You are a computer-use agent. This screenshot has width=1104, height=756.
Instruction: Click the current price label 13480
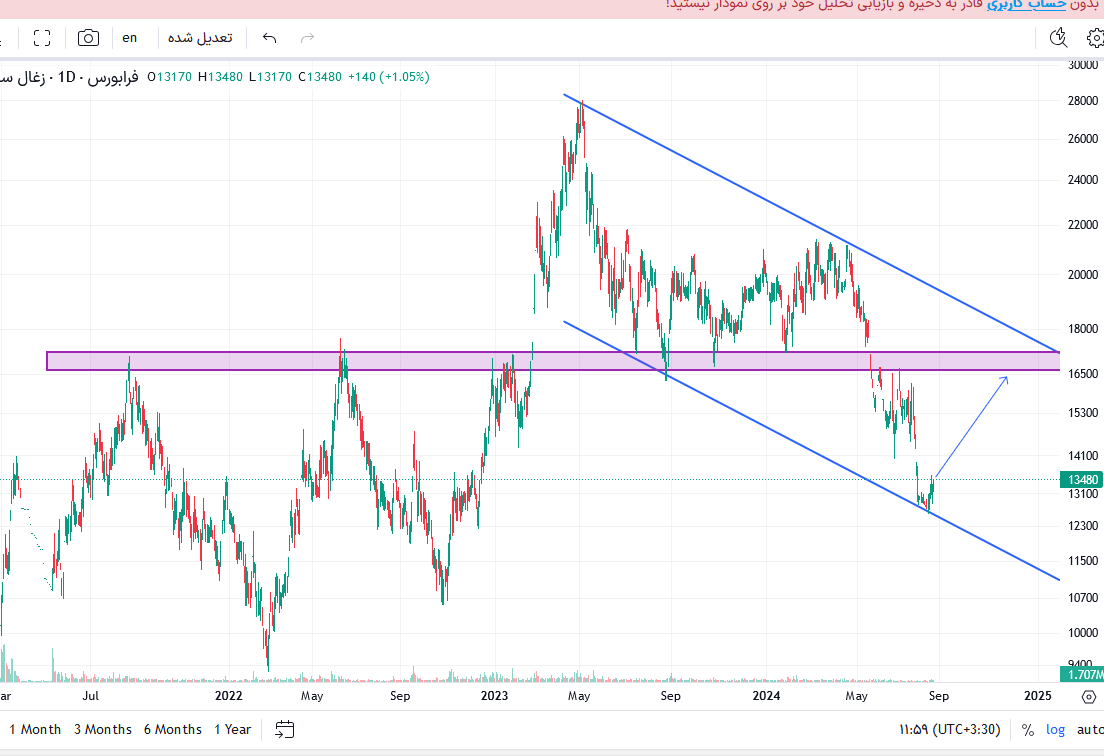(x=1082, y=479)
